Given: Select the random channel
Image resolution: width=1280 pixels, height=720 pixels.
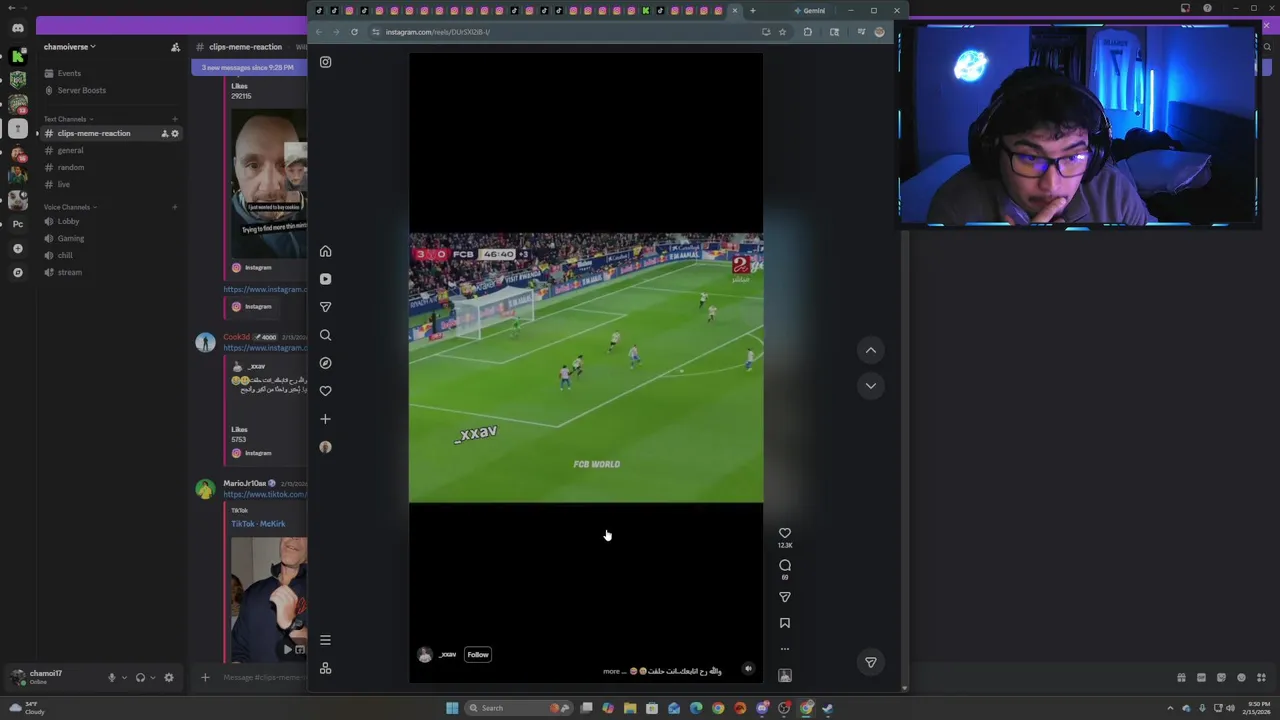Looking at the screenshot, I should click(x=110, y=167).
